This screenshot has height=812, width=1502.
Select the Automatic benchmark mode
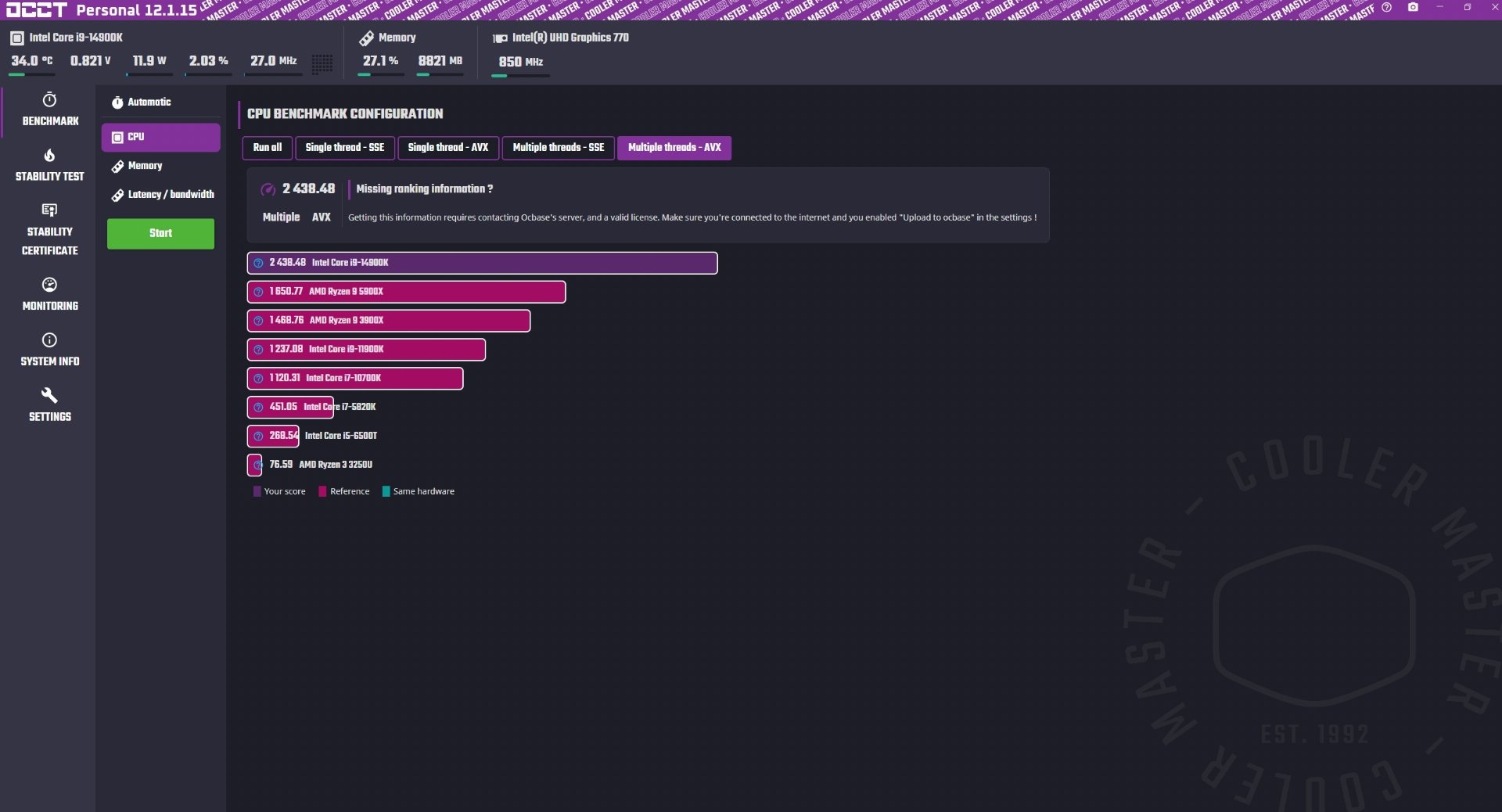[x=160, y=102]
